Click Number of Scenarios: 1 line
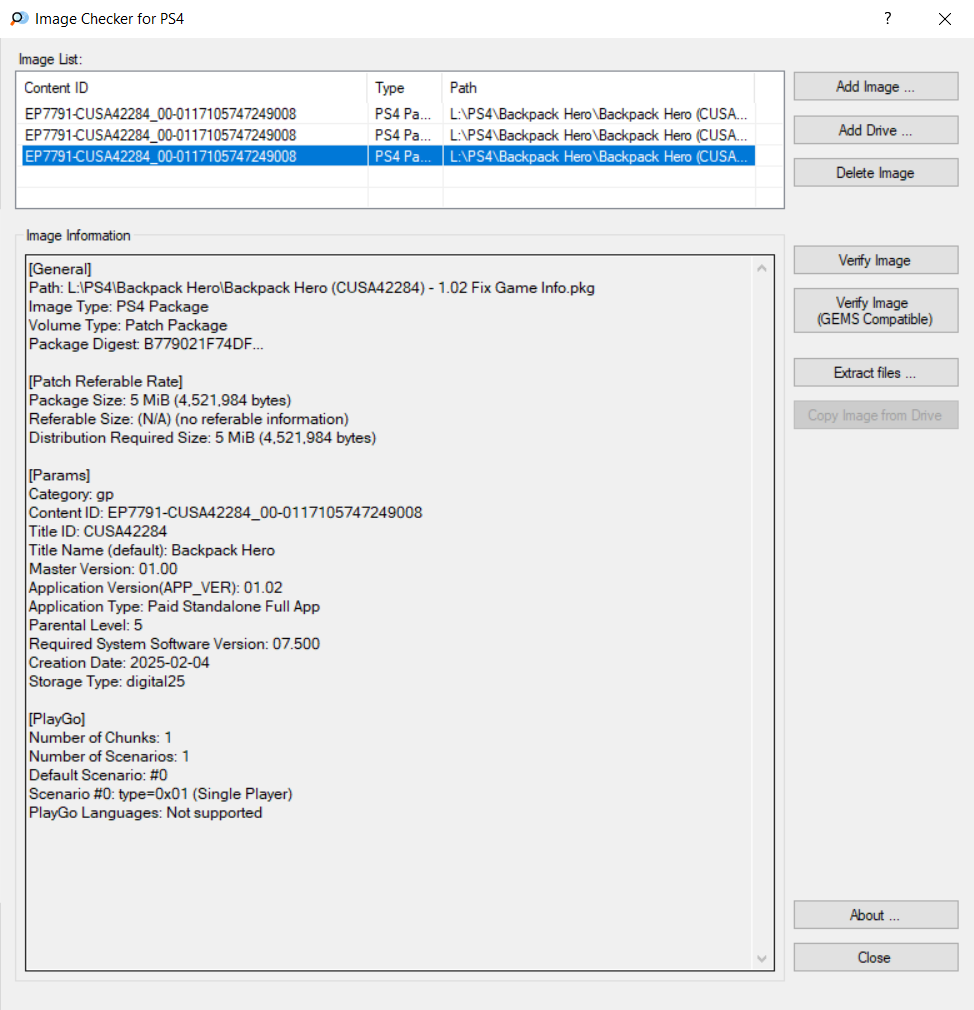The height and width of the screenshot is (1010, 974). pyautogui.click(x=110, y=756)
